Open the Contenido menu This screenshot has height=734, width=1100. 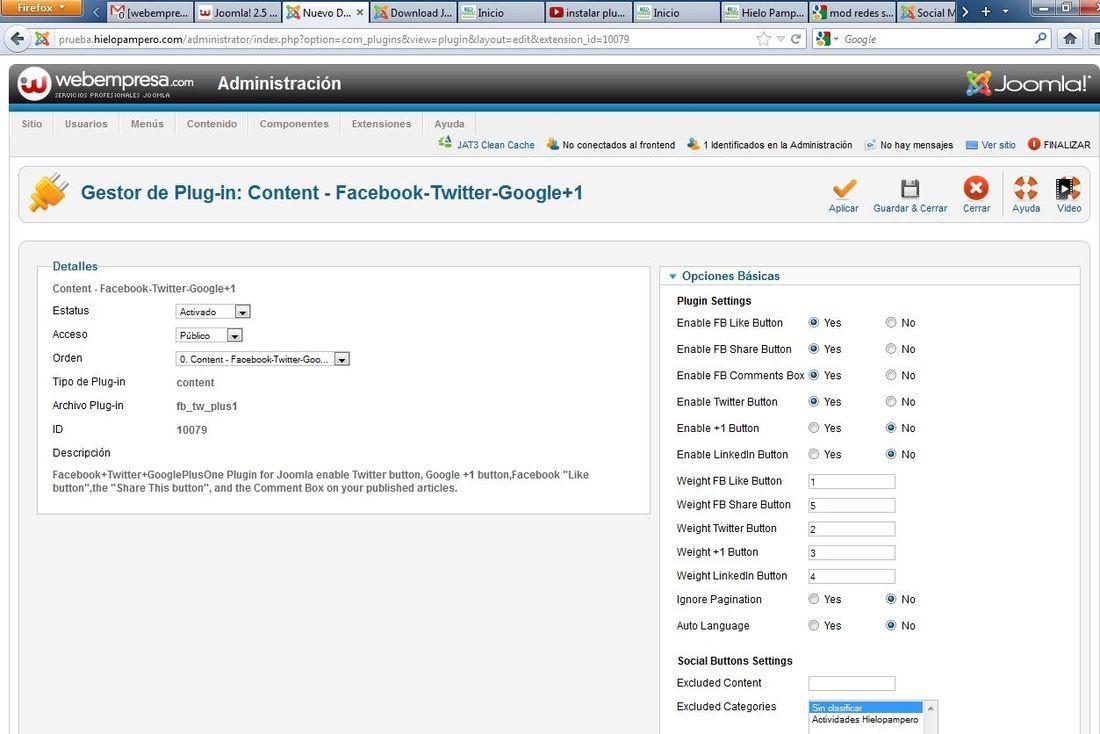click(x=212, y=124)
